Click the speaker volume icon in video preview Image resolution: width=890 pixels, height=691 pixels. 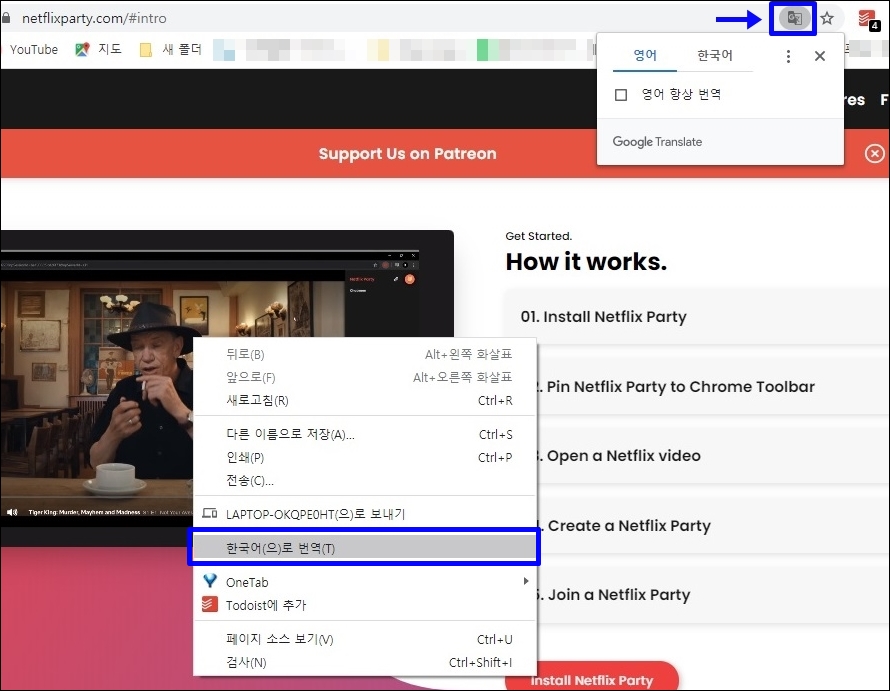pos(12,512)
